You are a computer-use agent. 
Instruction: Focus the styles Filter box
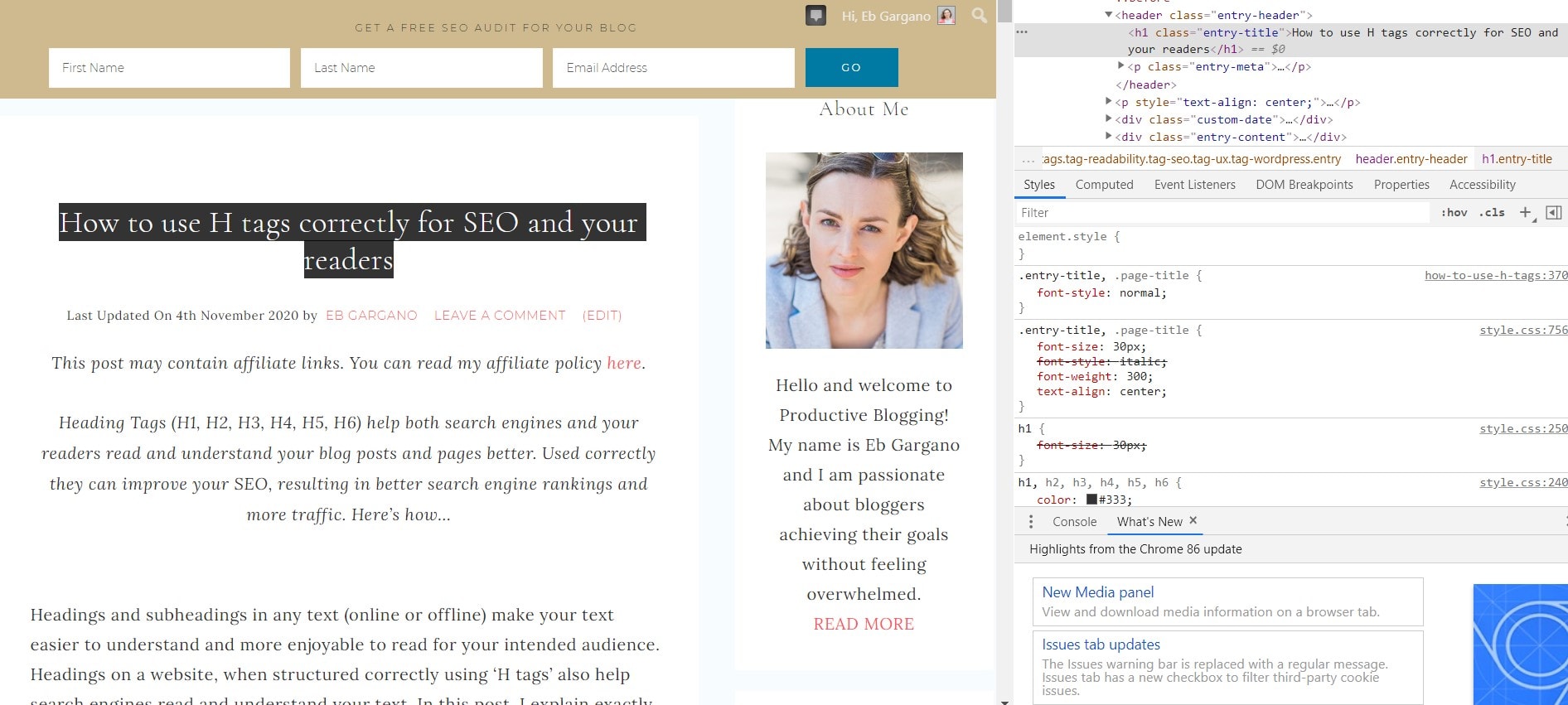[x=1222, y=213]
